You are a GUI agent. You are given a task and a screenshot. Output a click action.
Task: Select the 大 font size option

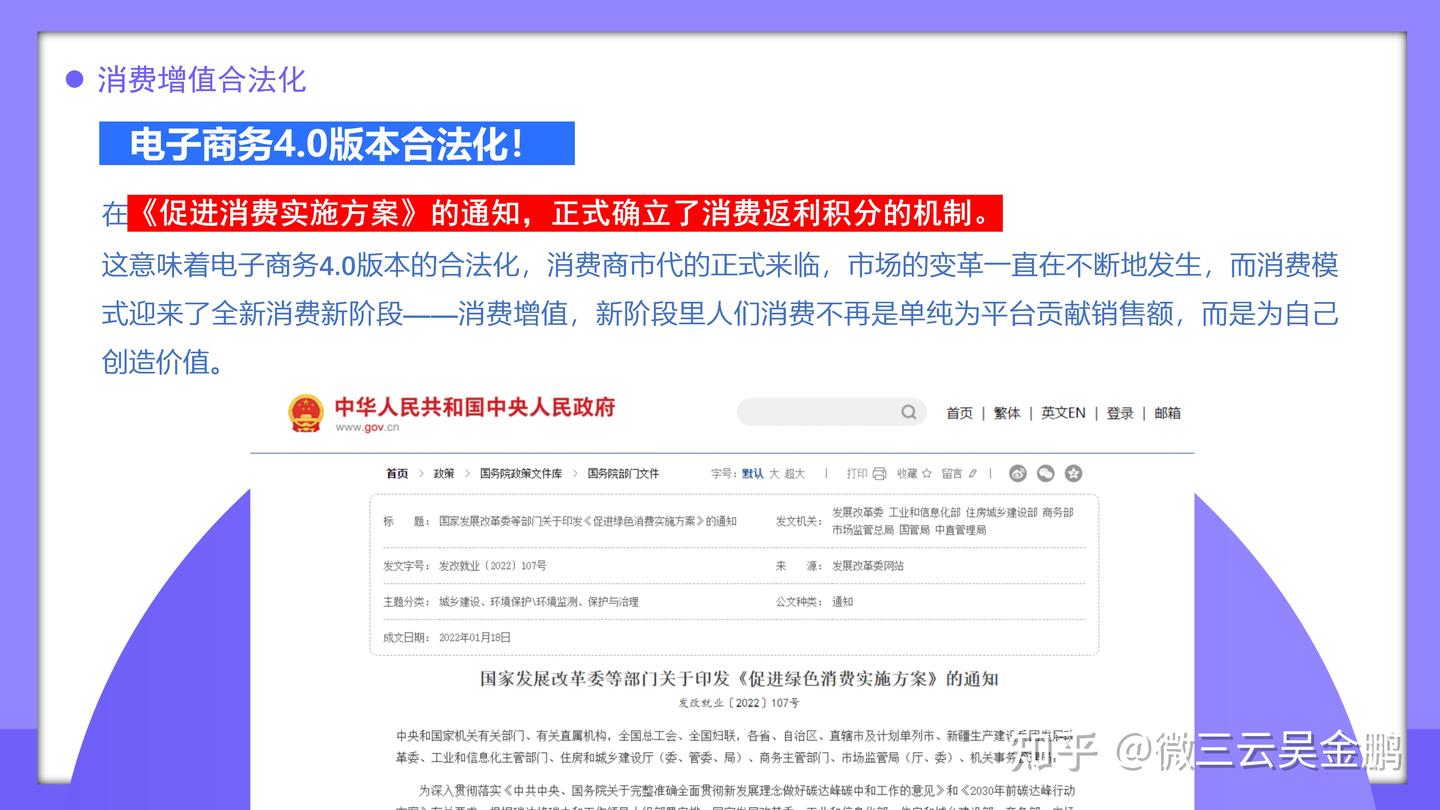pyautogui.click(x=775, y=473)
